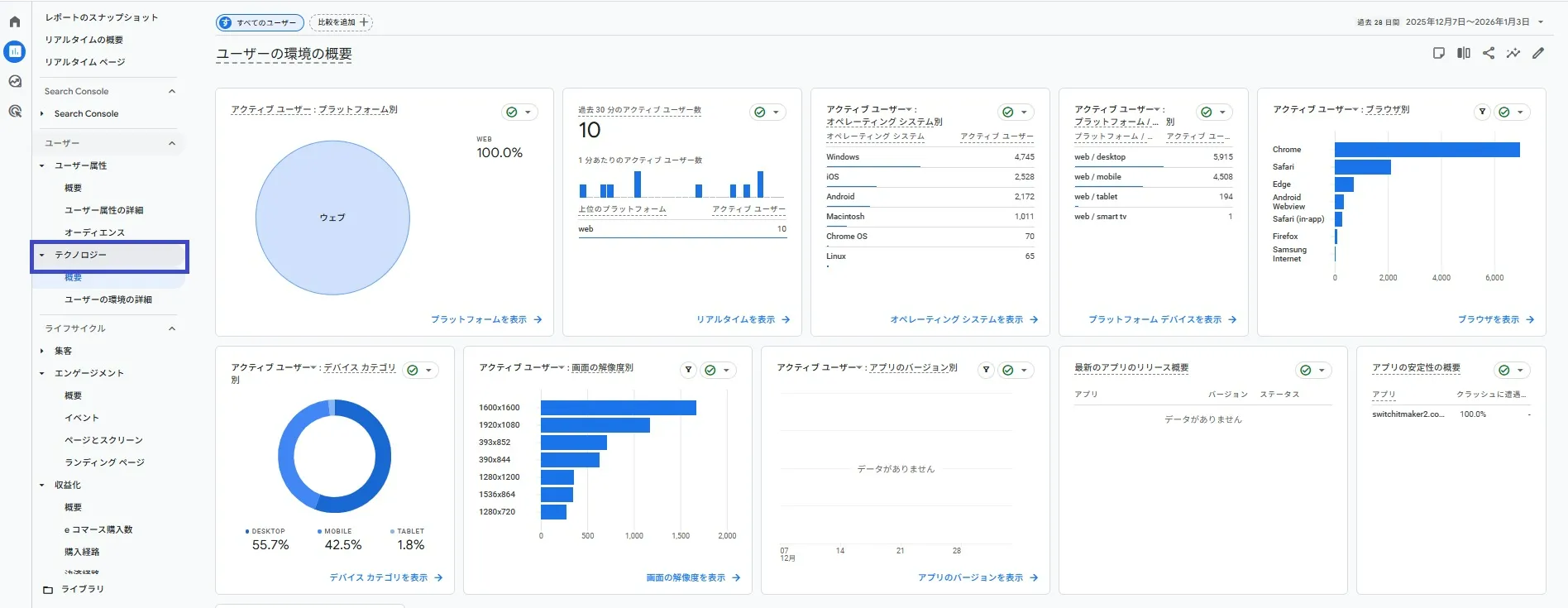Collapse the ライフサイクル section chevron
This screenshot has width=1568, height=608.
pyautogui.click(x=172, y=328)
